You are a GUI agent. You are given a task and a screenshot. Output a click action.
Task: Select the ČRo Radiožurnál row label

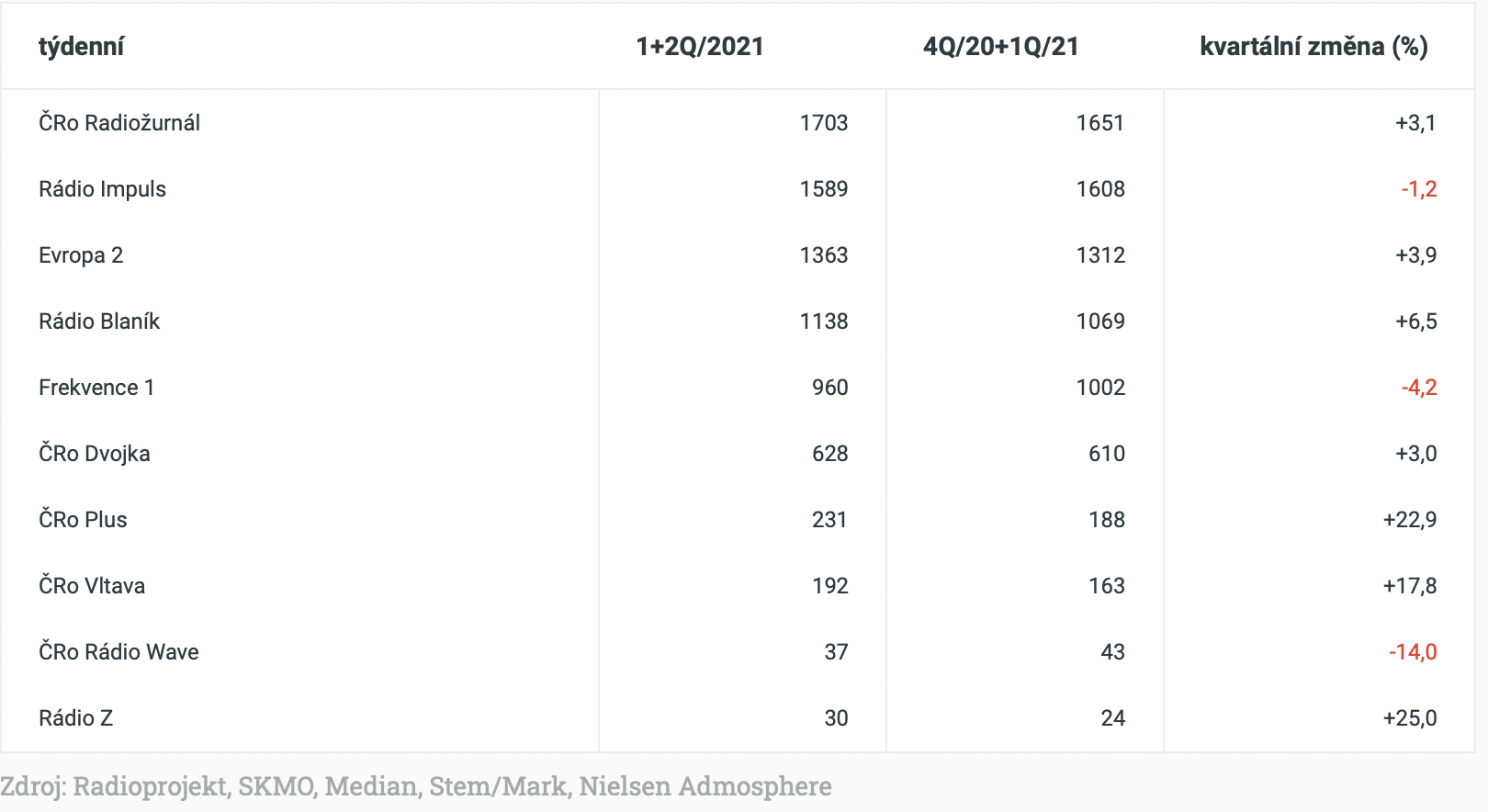tap(119, 123)
